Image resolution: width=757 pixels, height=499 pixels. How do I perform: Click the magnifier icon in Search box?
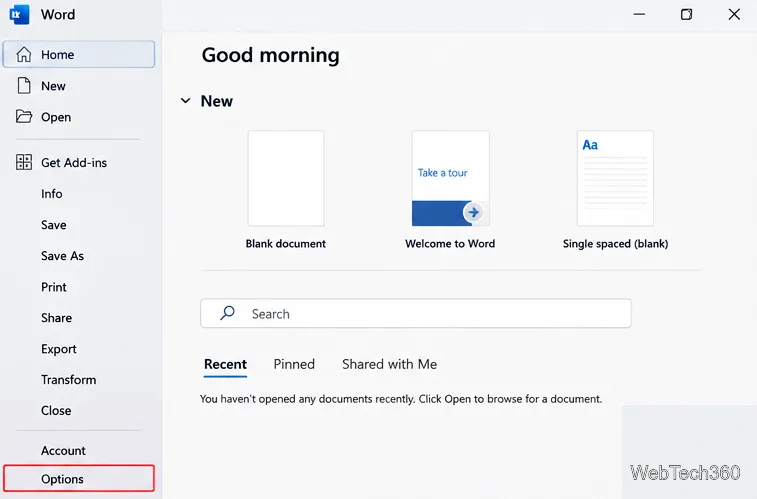coord(227,313)
